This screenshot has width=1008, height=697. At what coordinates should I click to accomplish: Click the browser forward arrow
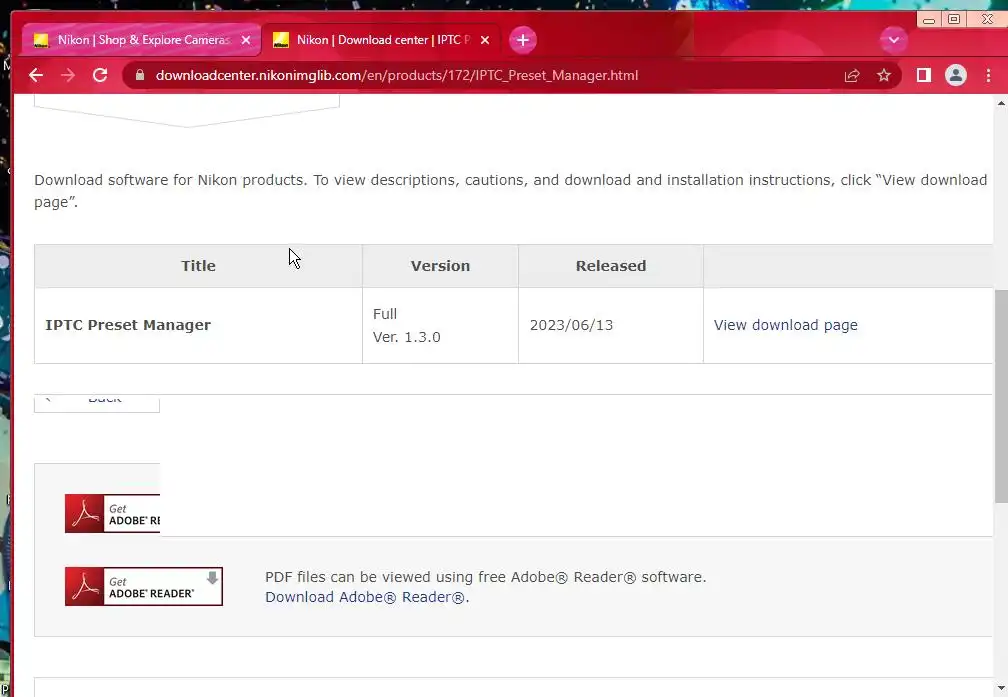click(68, 75)
